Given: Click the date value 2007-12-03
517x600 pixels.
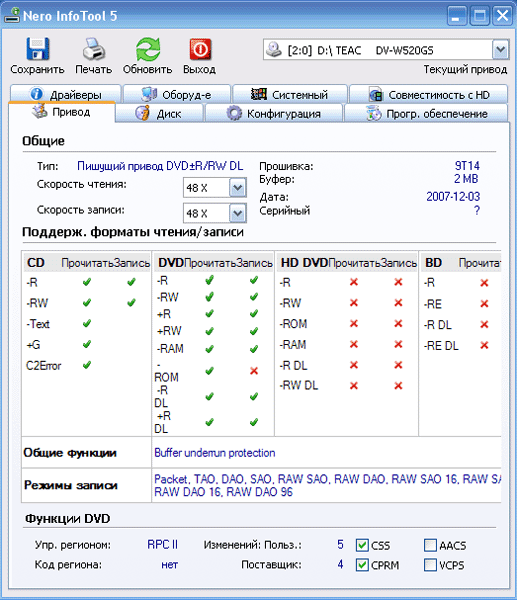Looking at the screenshot, I should 453,197.
